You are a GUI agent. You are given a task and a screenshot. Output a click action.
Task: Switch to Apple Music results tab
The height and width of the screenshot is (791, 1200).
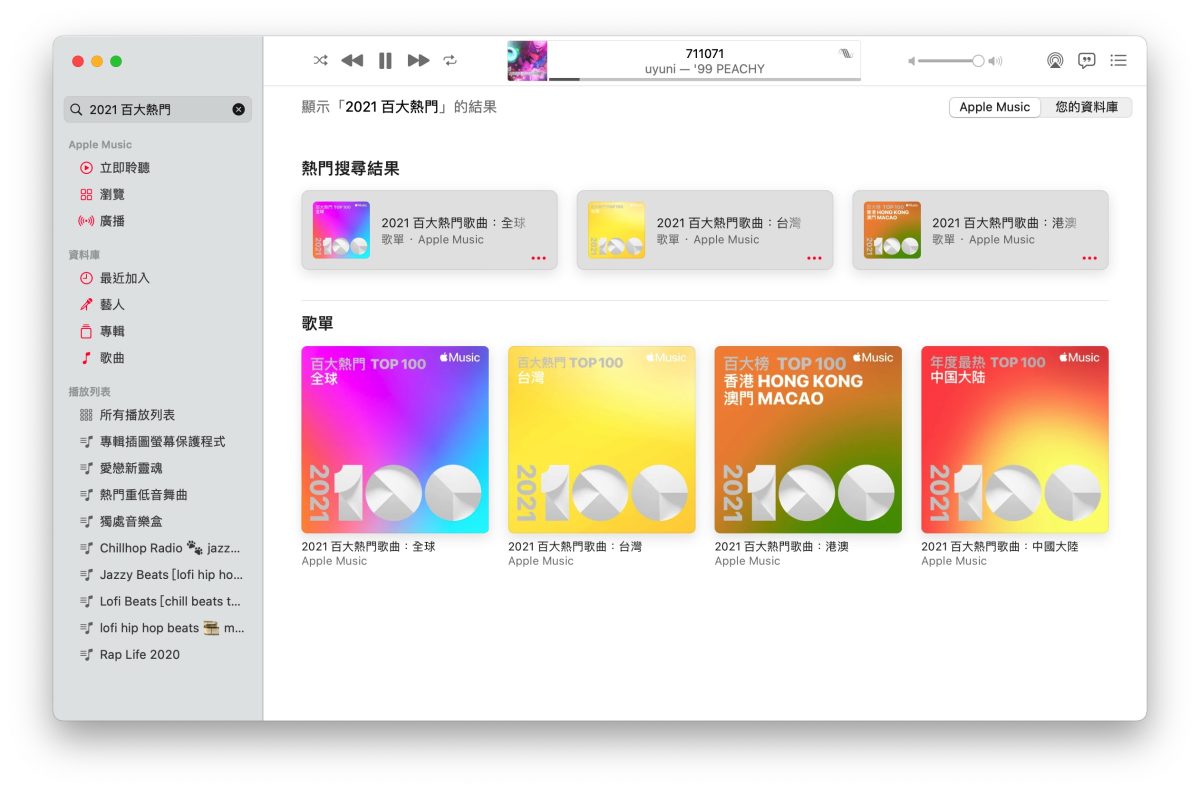click(x=995, y=107)
